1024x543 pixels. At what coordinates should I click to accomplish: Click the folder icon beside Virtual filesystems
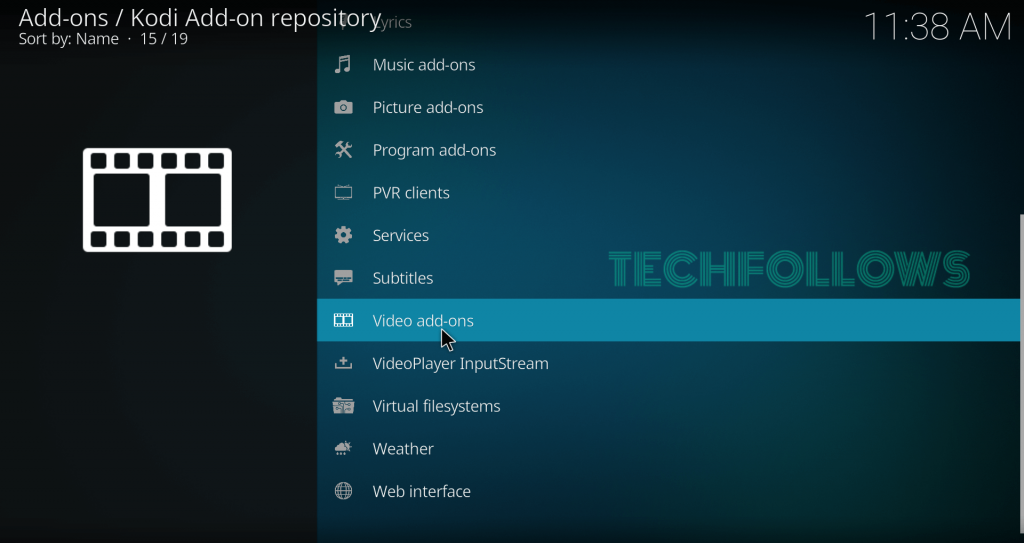343,406
